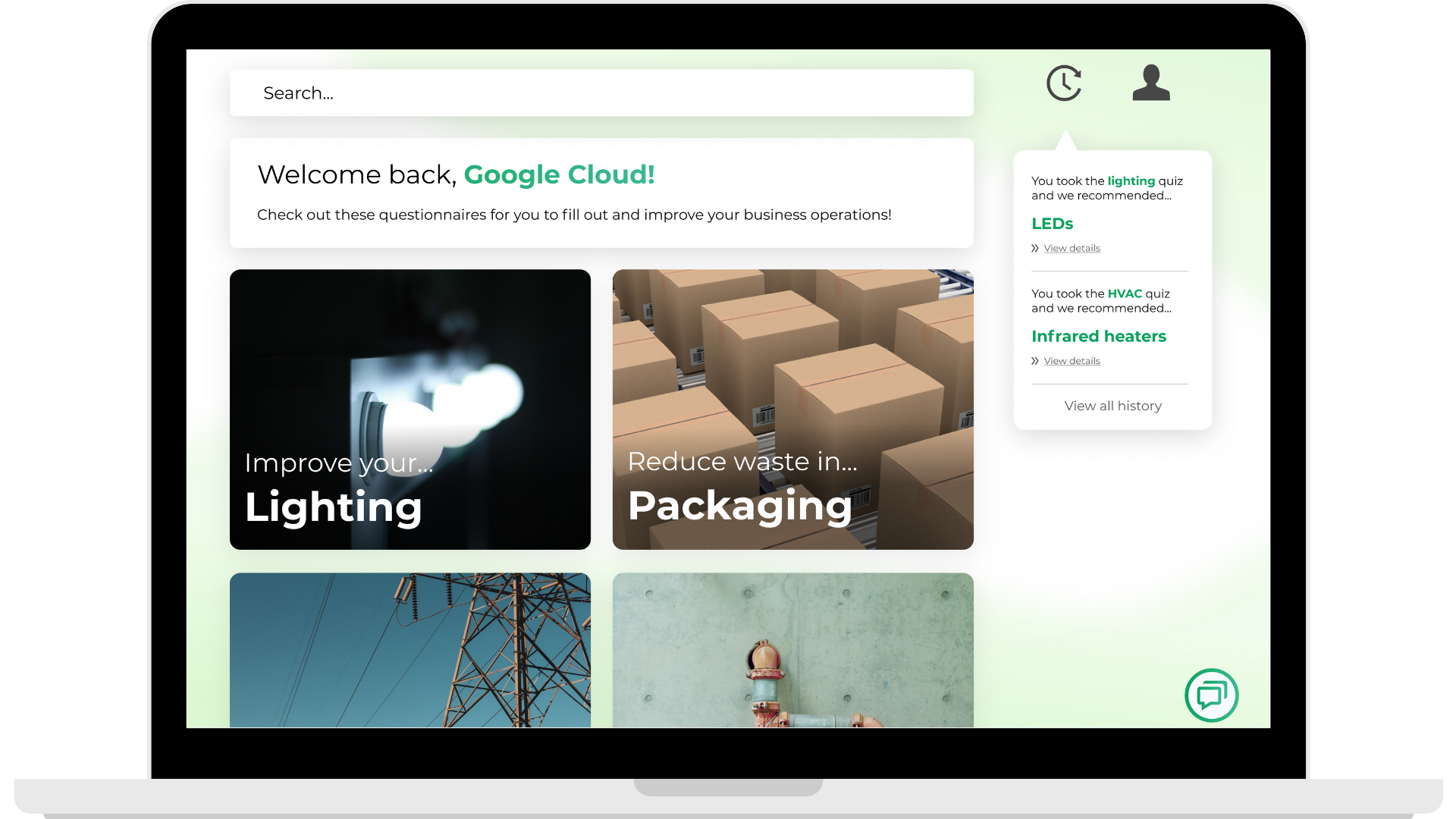Click the user profile icon

(1150, 83)
